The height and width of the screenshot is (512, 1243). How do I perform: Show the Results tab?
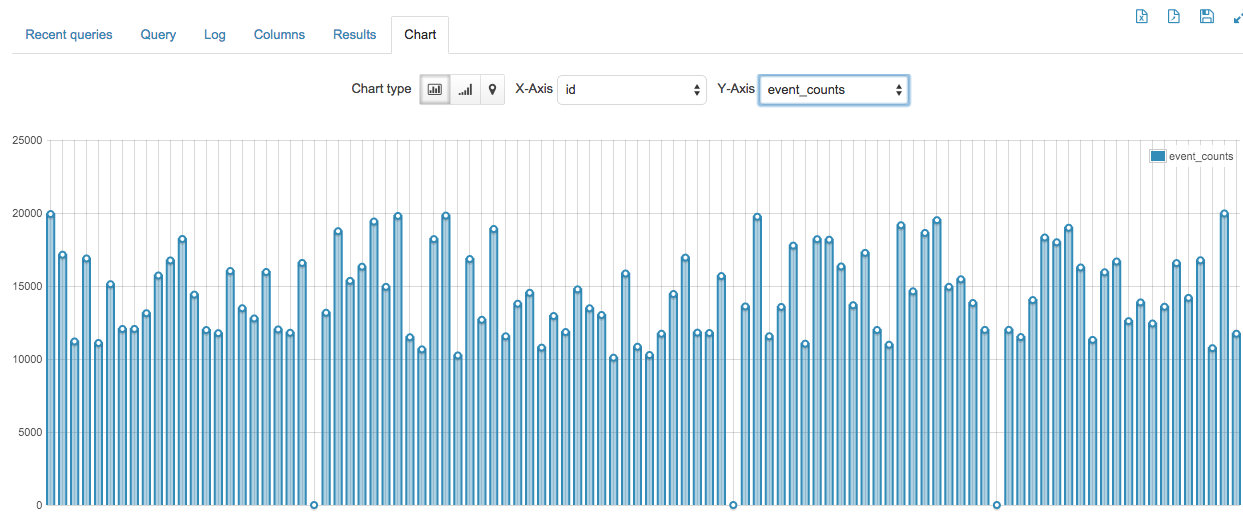tap(355, 34)
